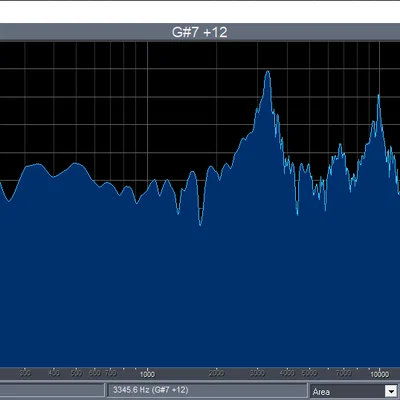Click the highest spectrum peak near 3000 Hz

[268, 71]
